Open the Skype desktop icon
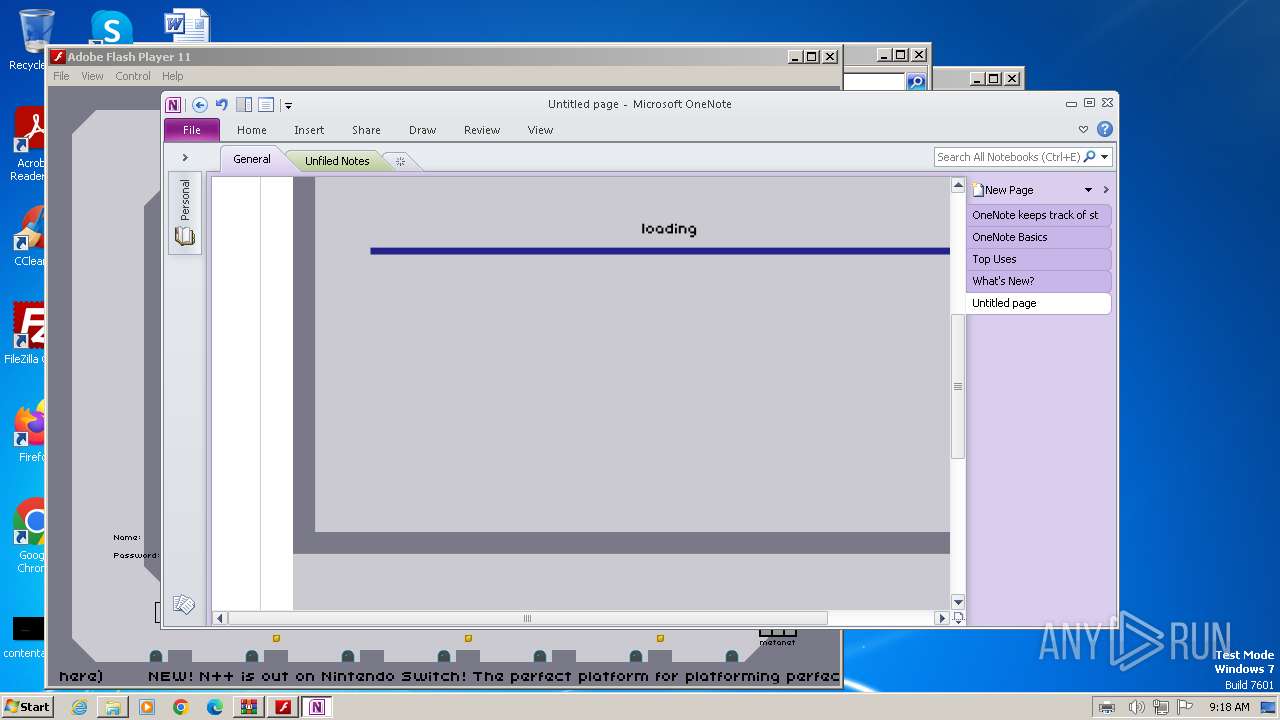 tap(111, 28)
